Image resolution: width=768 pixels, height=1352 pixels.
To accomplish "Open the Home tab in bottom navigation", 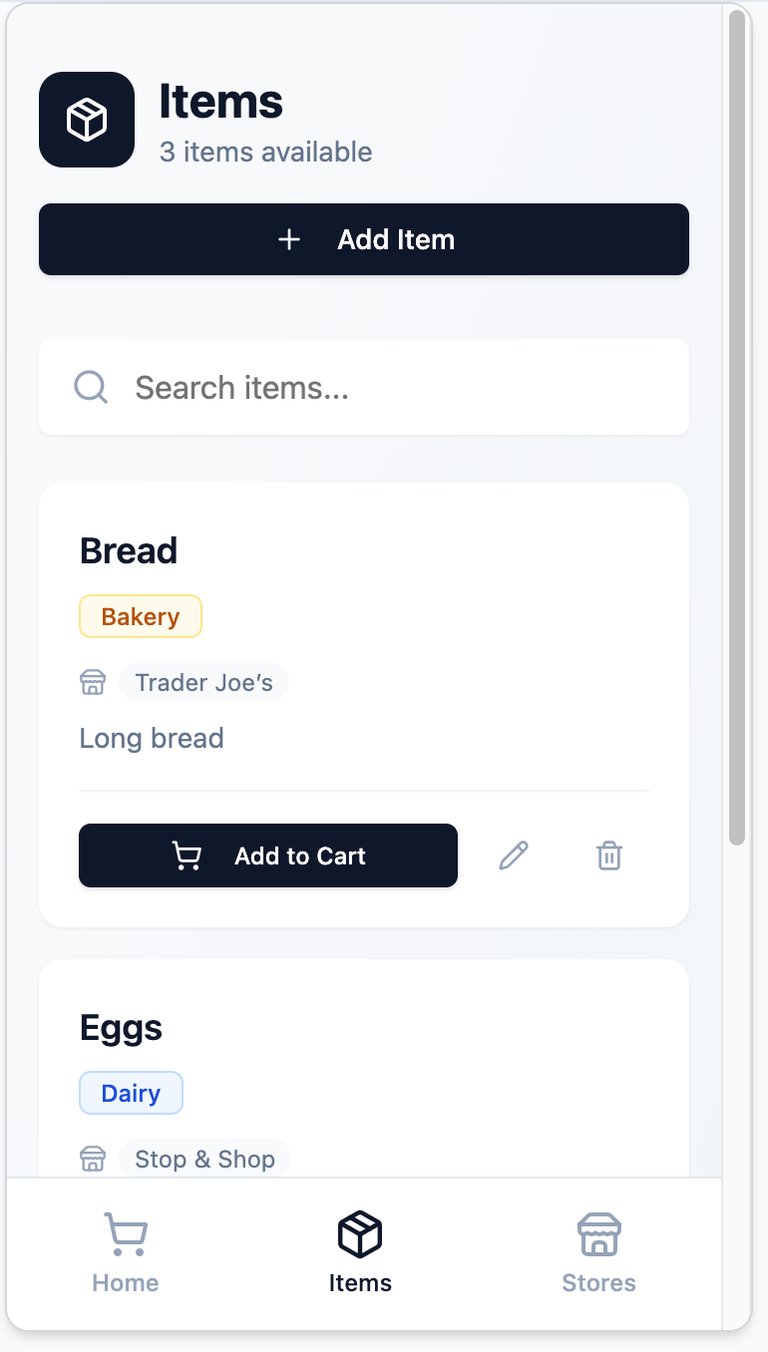I will pos(125,1253).
